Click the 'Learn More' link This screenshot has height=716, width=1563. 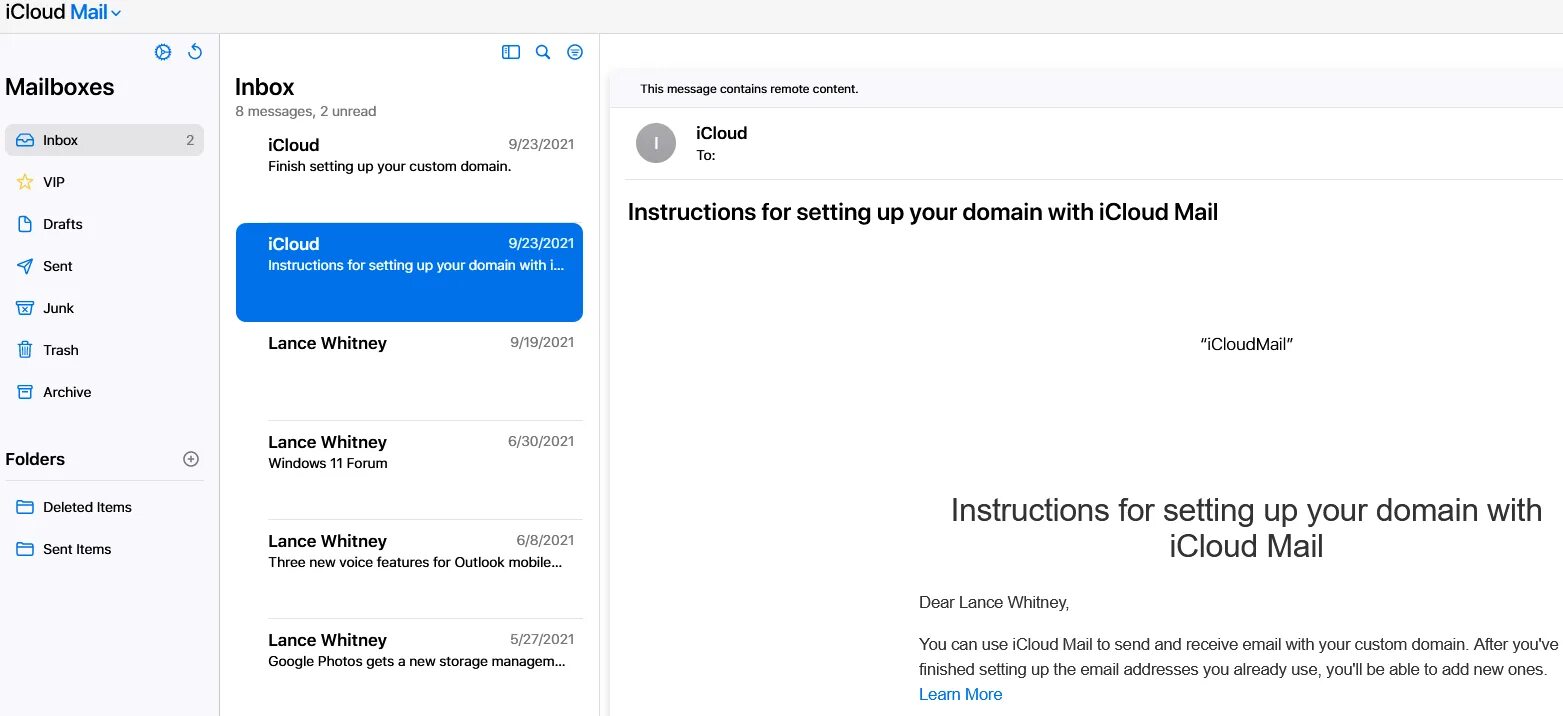(960, 694)
